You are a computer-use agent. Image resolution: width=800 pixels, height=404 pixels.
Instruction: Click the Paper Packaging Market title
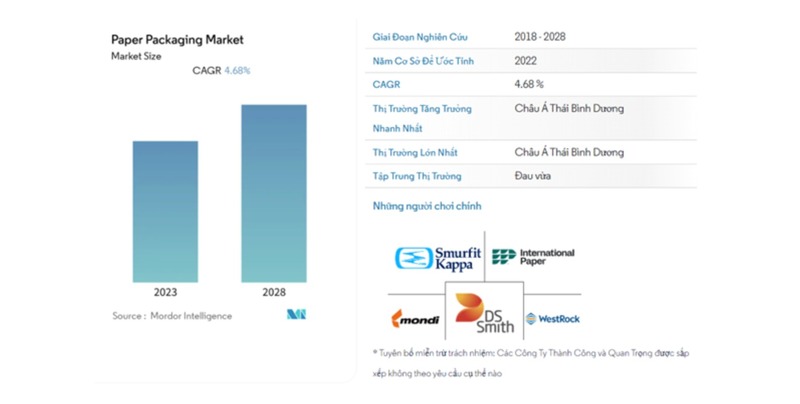tap(177, 40)
